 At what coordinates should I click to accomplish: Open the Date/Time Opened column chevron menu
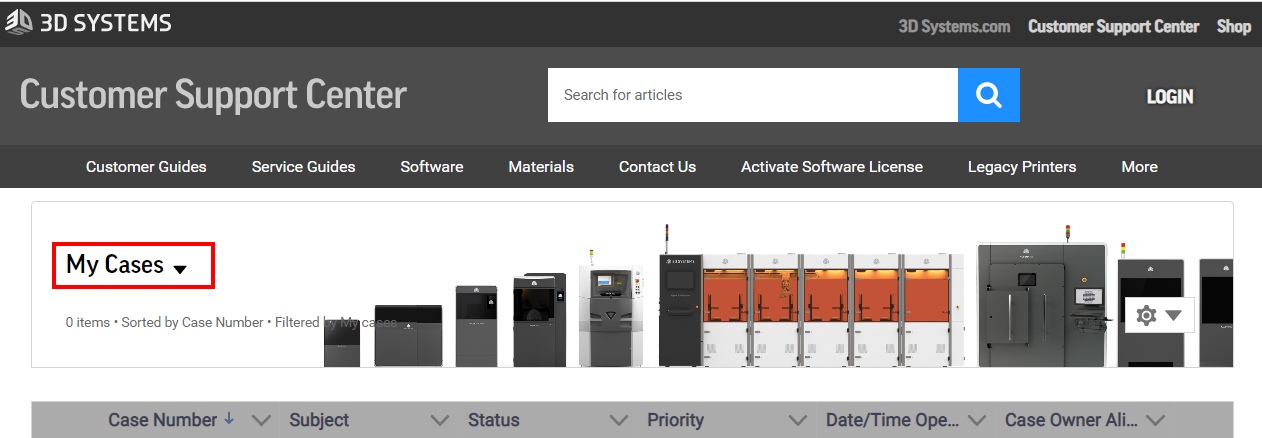[x=977, y=420]
